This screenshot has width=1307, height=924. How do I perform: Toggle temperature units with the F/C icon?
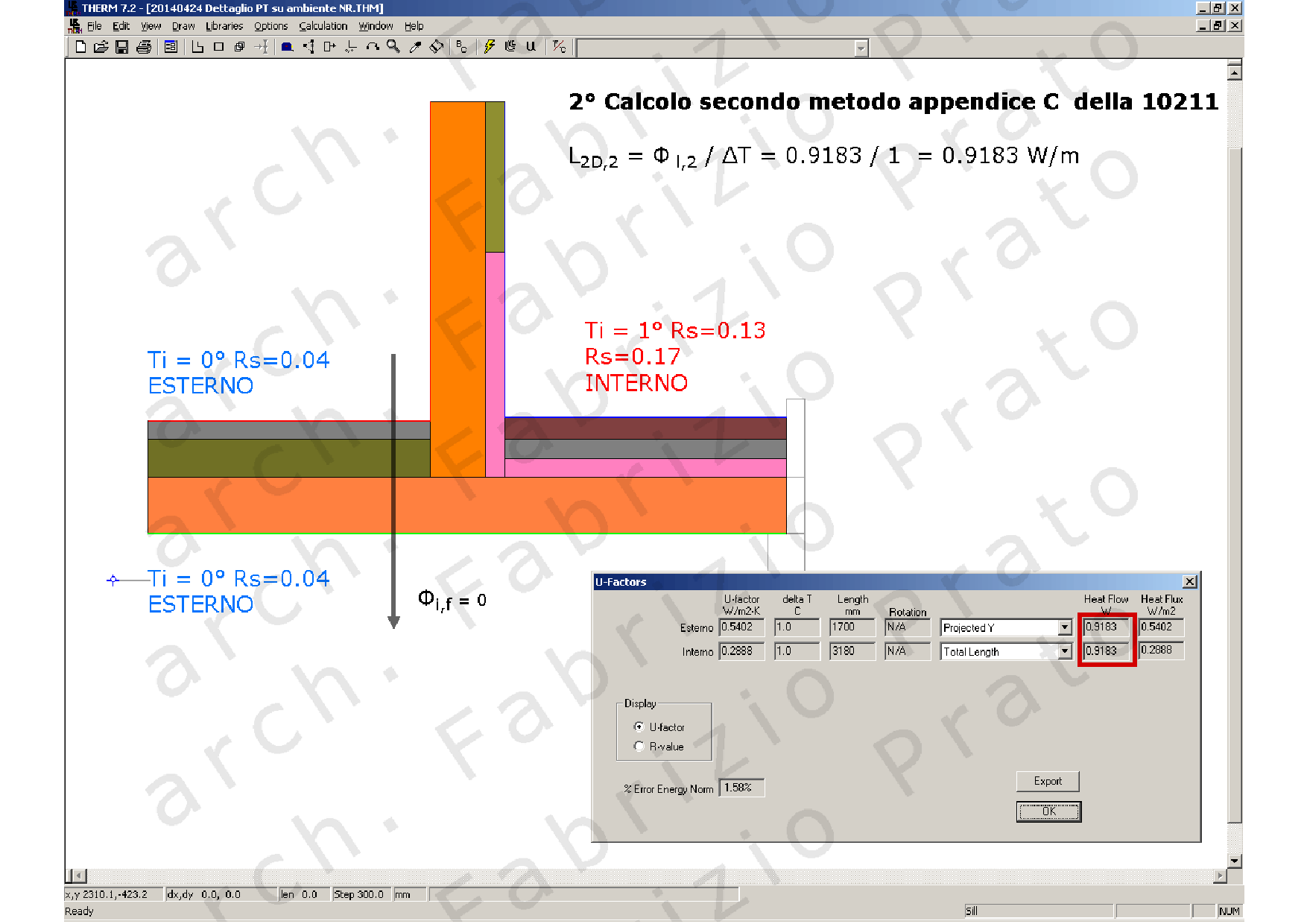coord(559,47)
